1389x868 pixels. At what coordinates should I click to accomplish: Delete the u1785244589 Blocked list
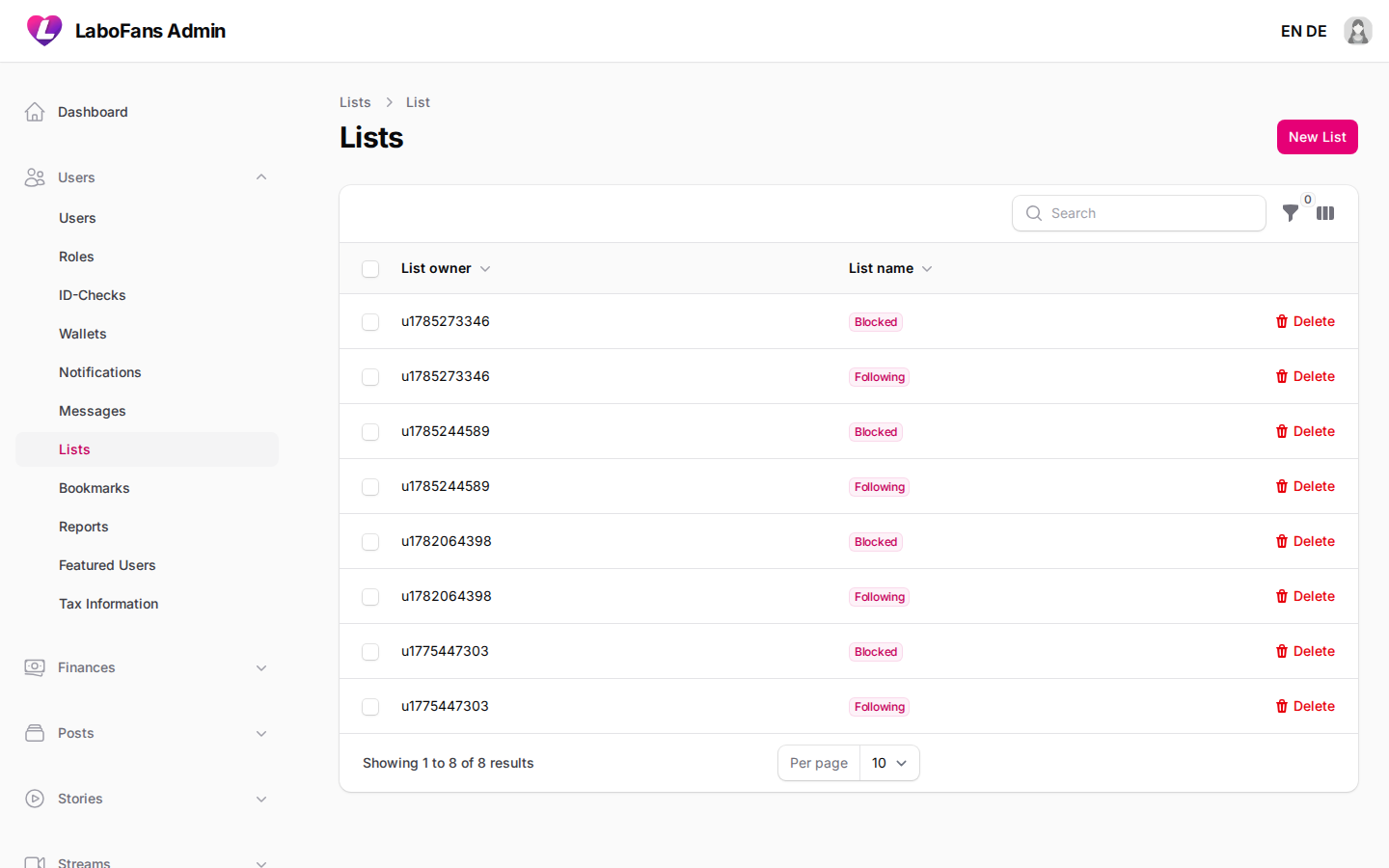[x=1305, y=431]
